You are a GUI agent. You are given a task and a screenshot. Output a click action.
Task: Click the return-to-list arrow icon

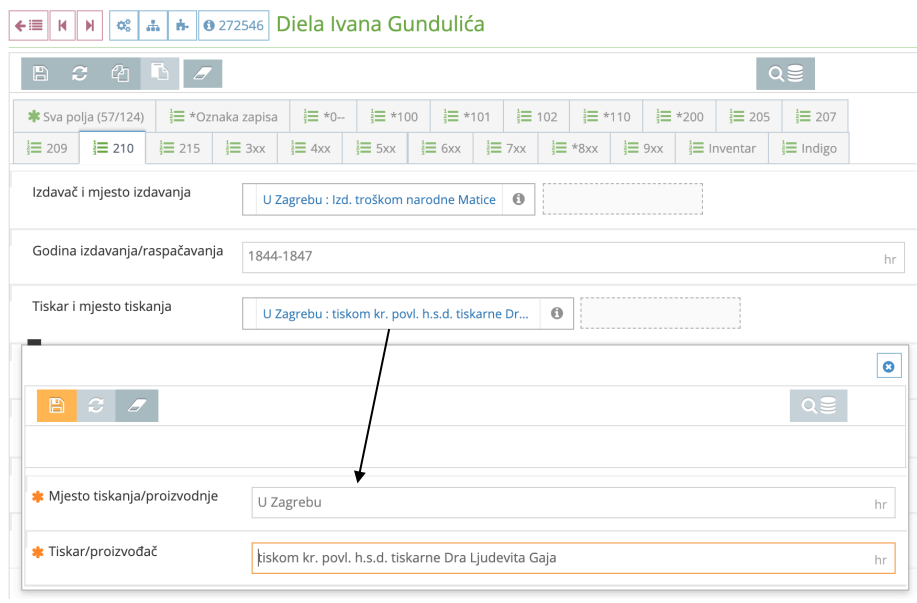click(x=29, y=25)
